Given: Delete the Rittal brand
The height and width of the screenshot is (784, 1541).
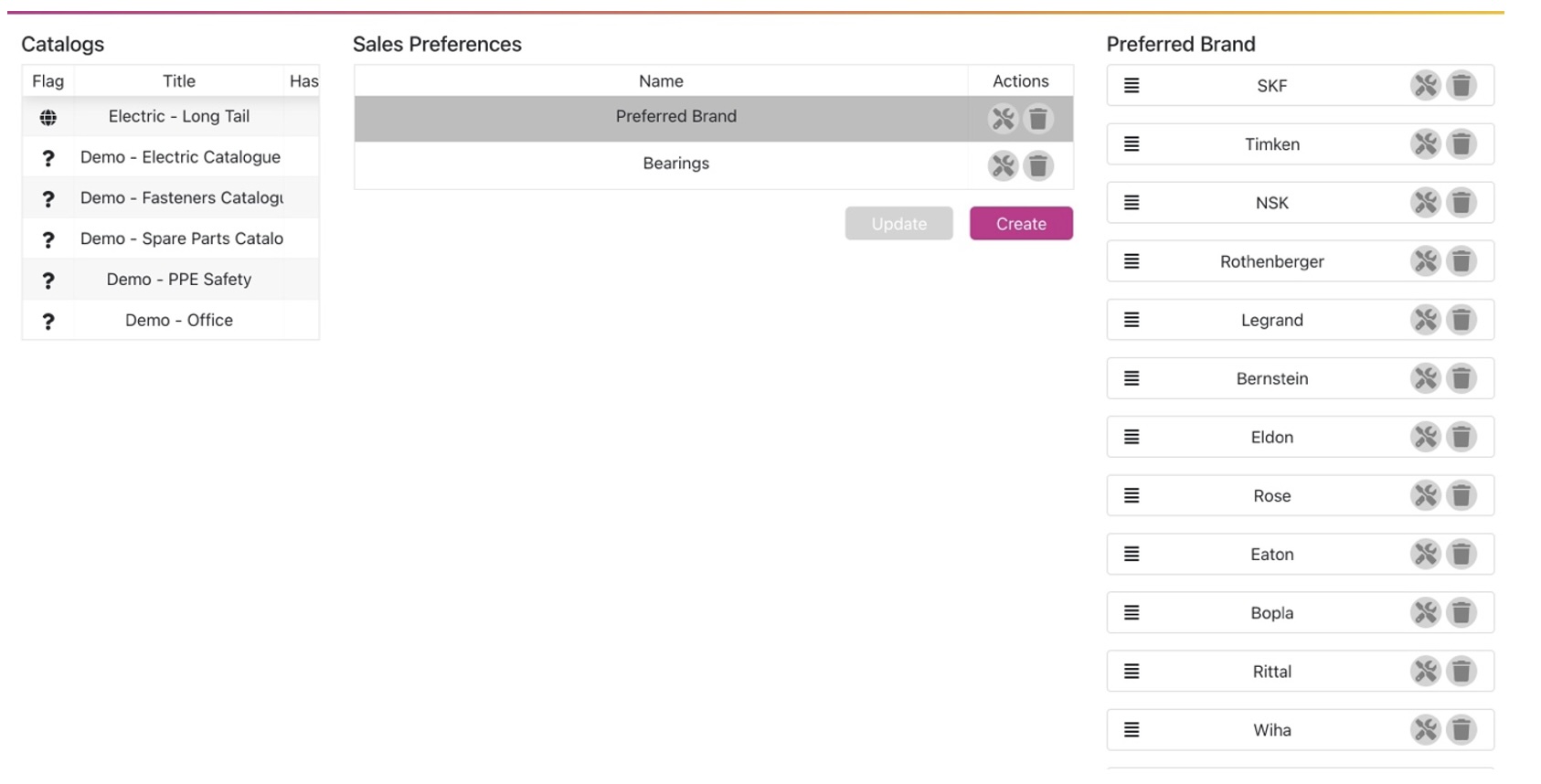Looking at the screenshot, I should pos(1461,671).
